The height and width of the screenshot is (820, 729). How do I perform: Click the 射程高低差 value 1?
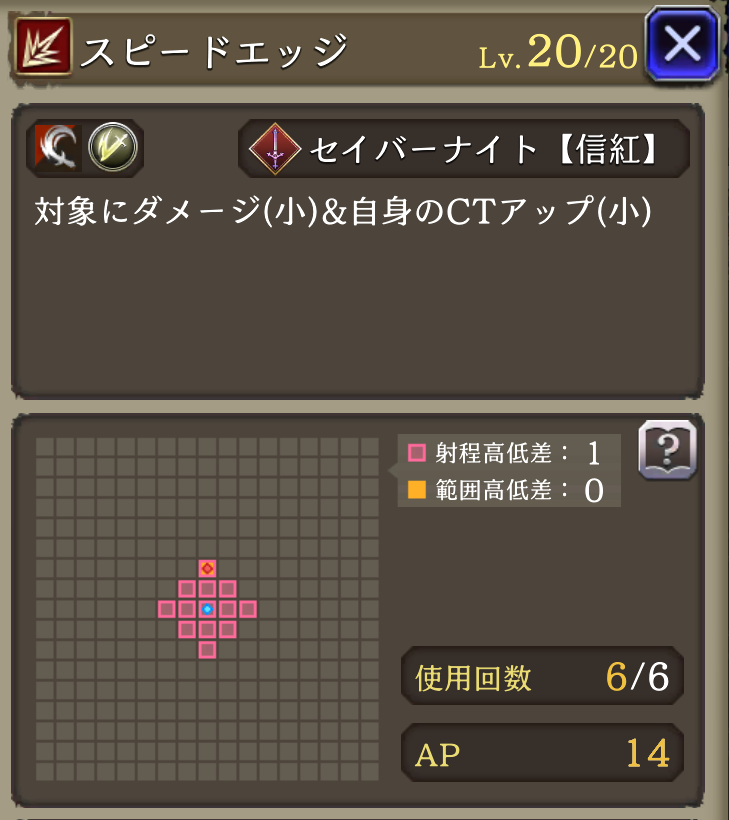pyautogui.click(x=594, y=453)
